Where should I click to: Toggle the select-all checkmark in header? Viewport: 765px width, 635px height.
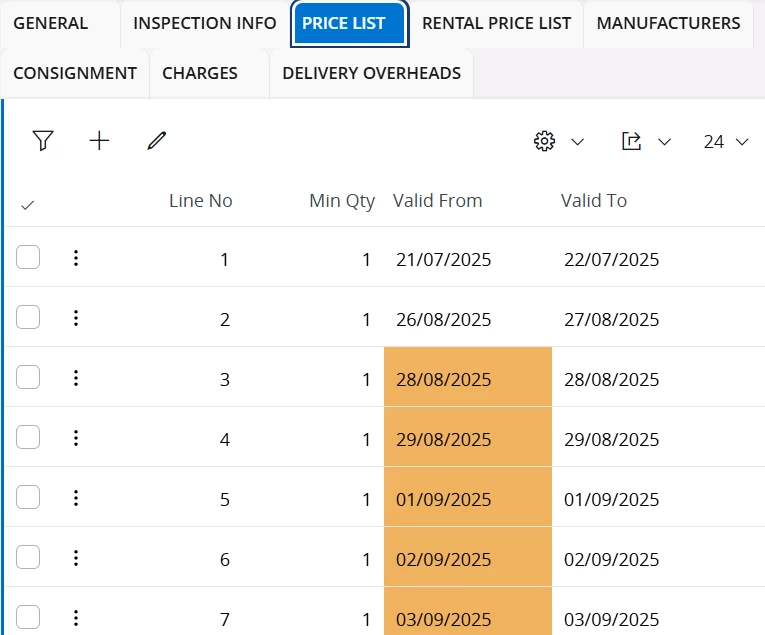coord(28,204)
